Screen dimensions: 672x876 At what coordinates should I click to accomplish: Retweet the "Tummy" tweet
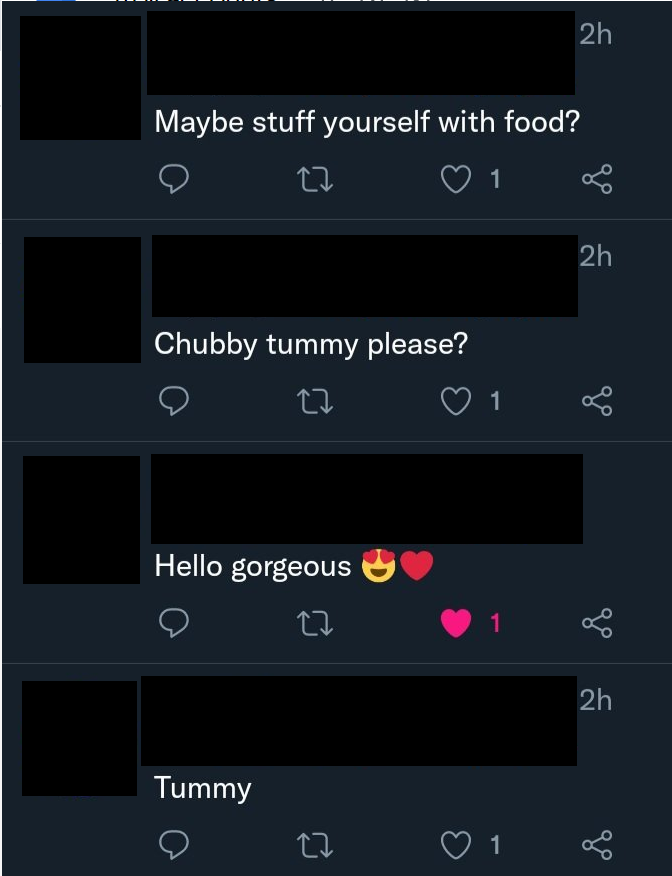pos(316,846)
